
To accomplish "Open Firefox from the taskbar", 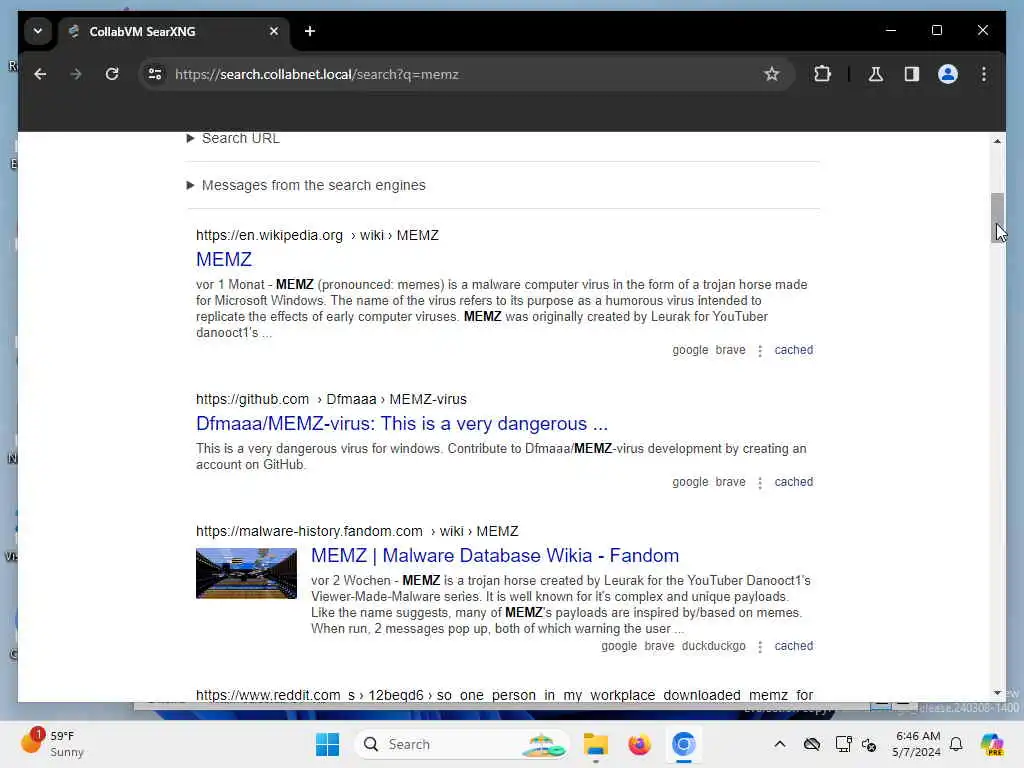I will 639,744.
